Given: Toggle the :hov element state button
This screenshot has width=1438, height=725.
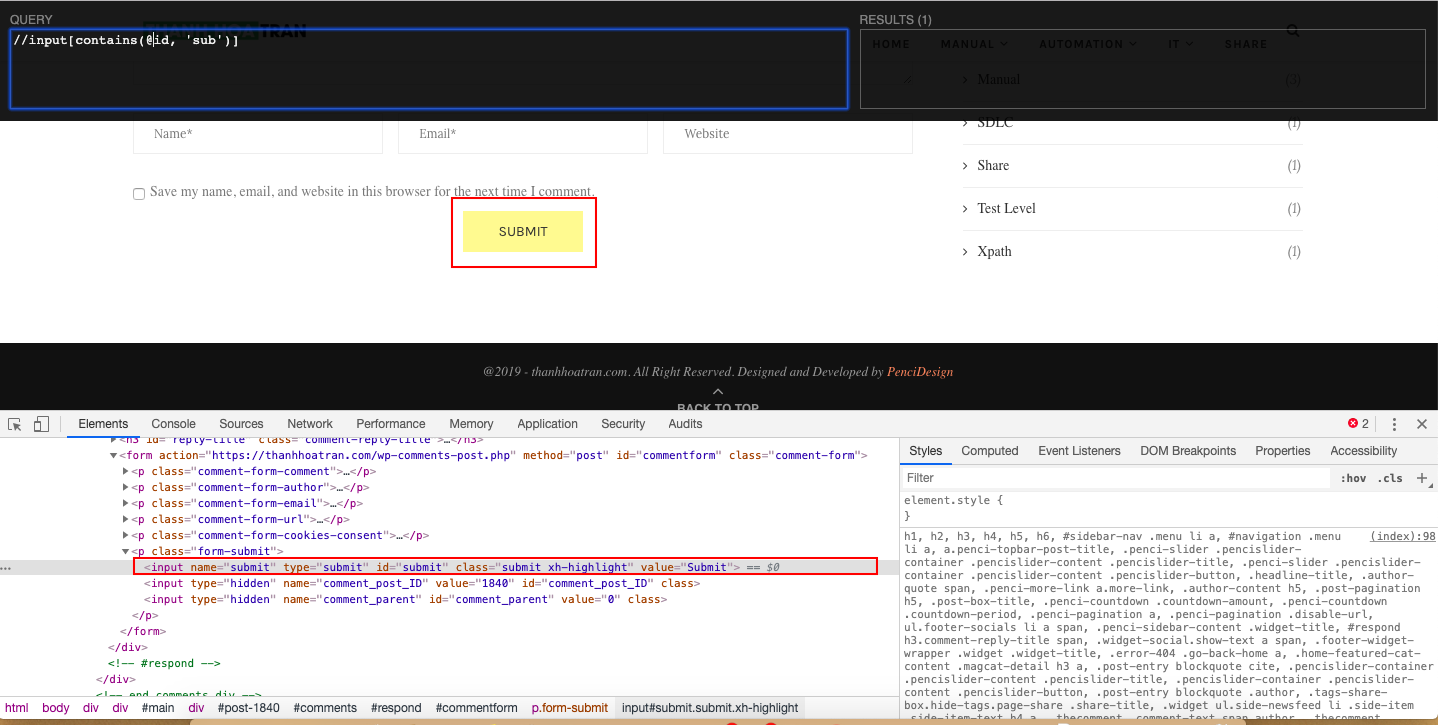Looking at the screenshot, I should coord(1353,478).
